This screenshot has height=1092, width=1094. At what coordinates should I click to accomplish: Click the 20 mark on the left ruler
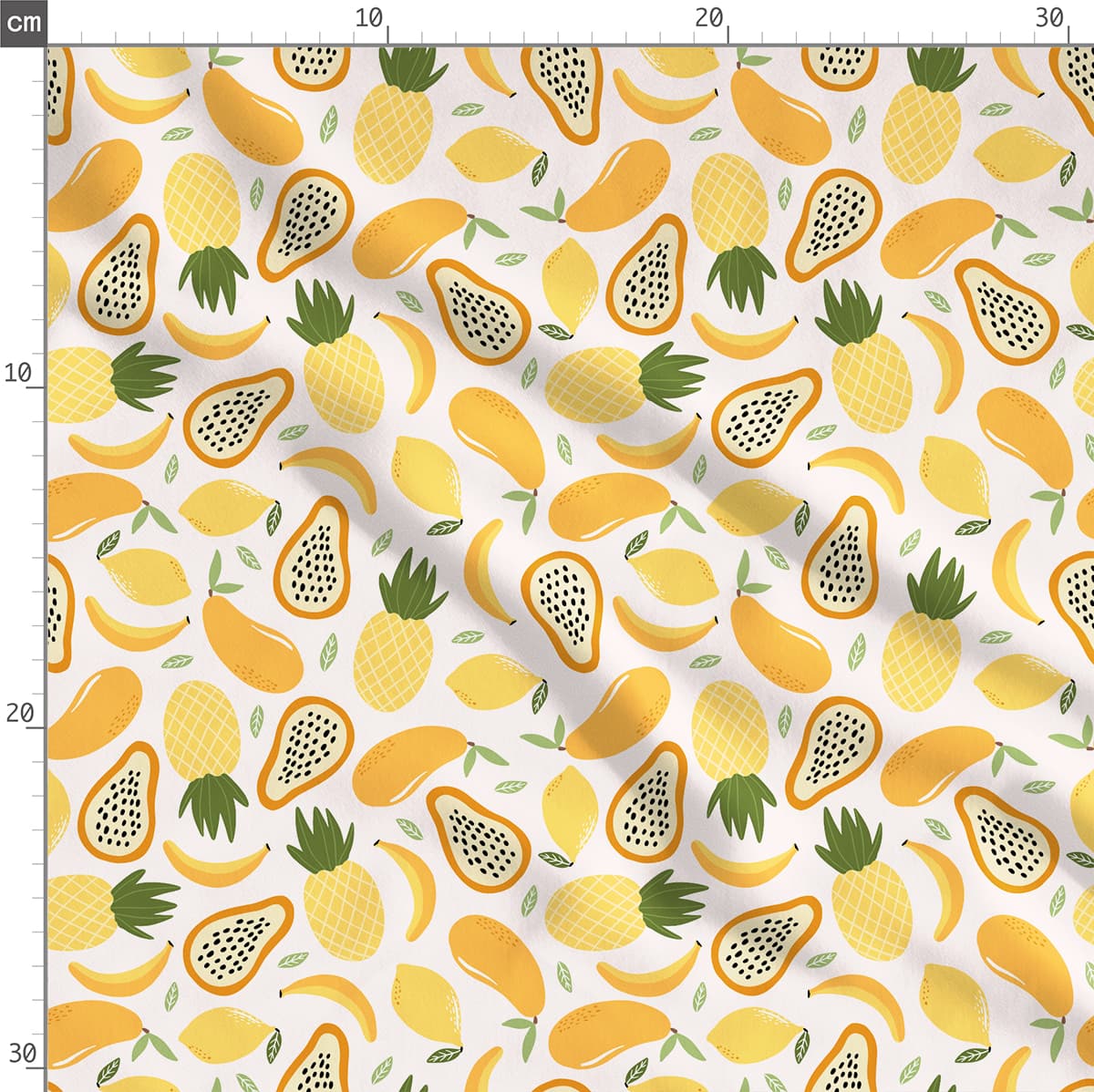tap(18, 713)
